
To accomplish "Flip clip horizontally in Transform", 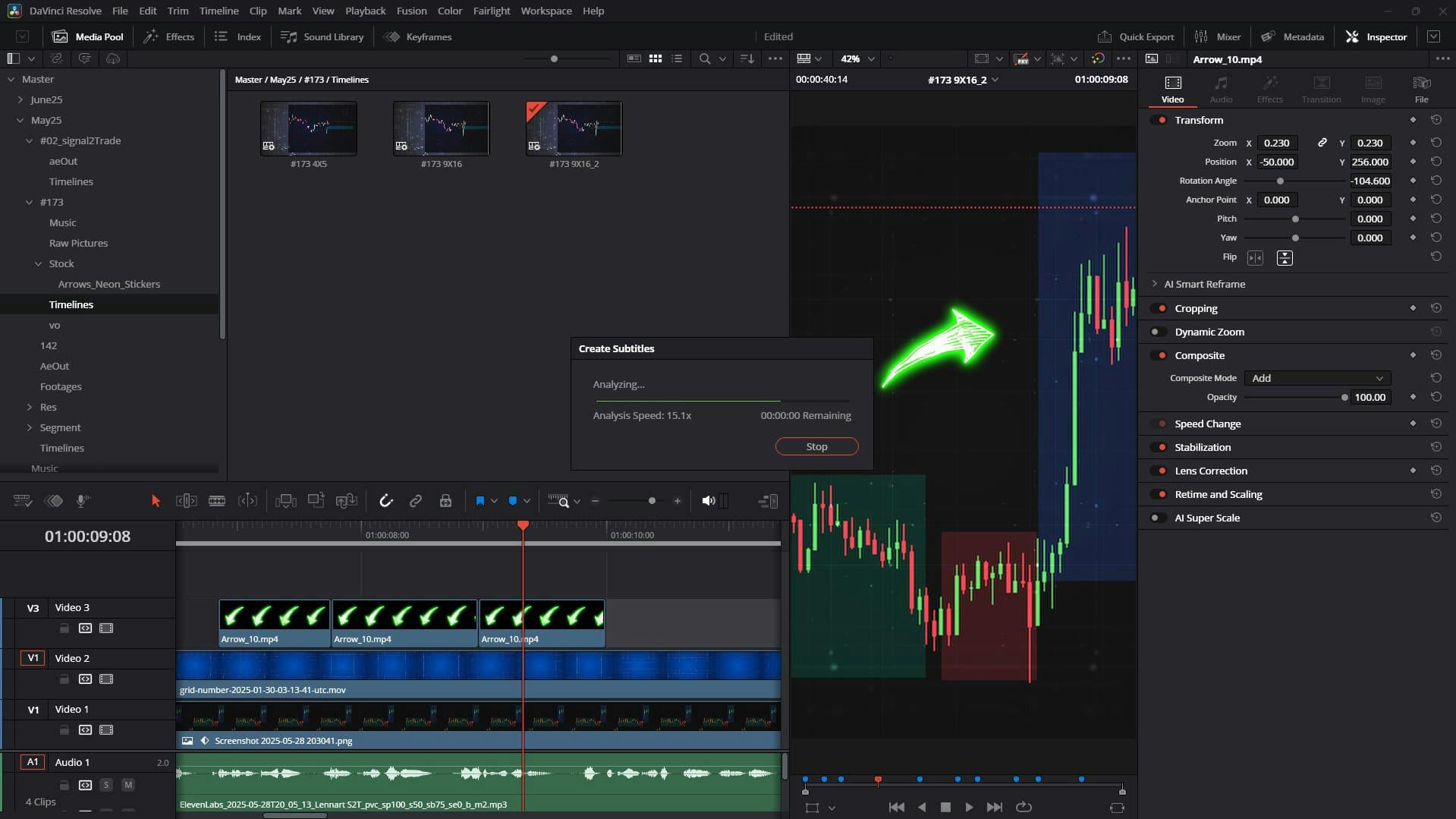I will 1255,258.
